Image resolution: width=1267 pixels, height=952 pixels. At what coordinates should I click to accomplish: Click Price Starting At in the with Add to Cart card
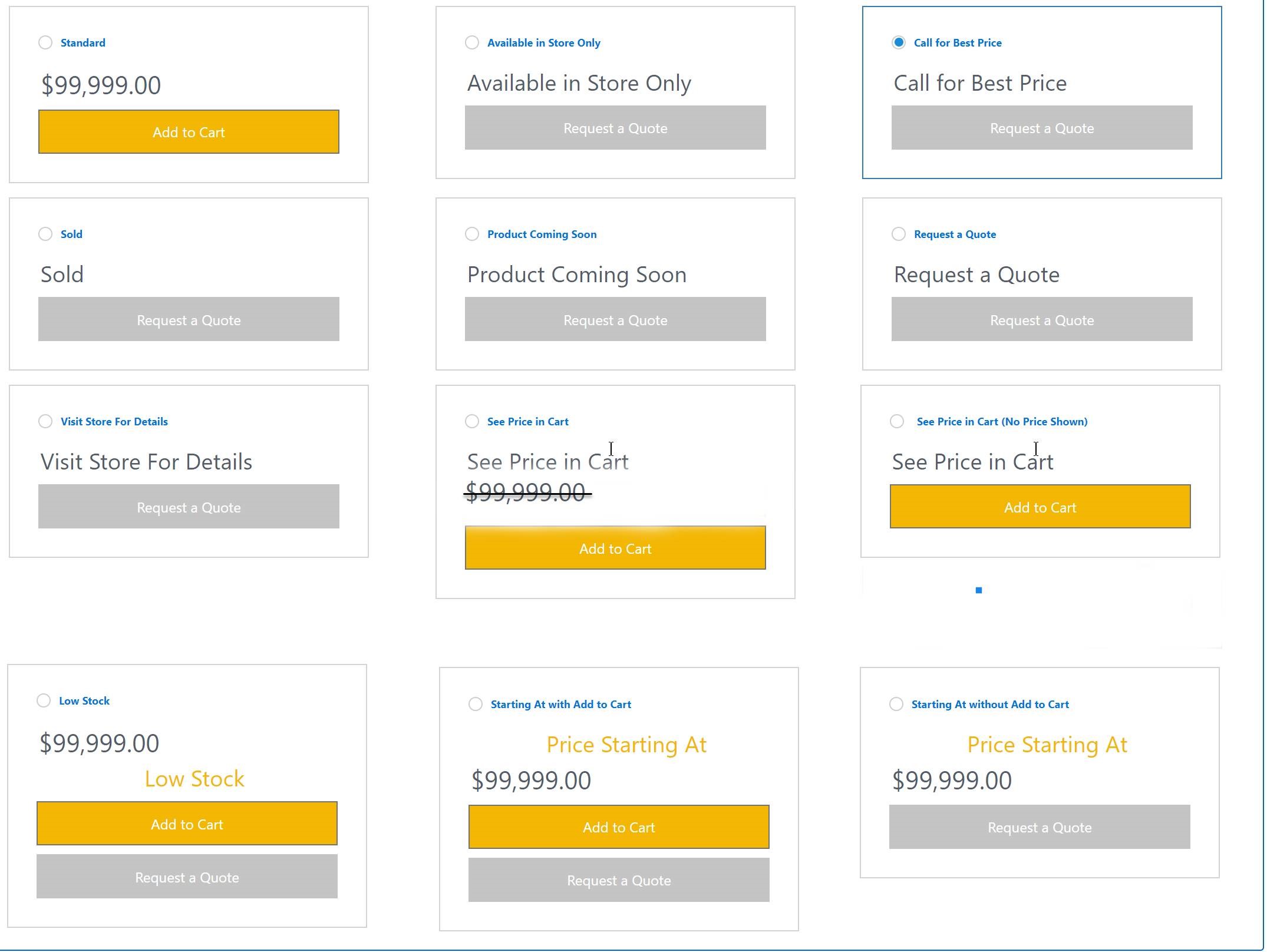click(x=626, y=745)
